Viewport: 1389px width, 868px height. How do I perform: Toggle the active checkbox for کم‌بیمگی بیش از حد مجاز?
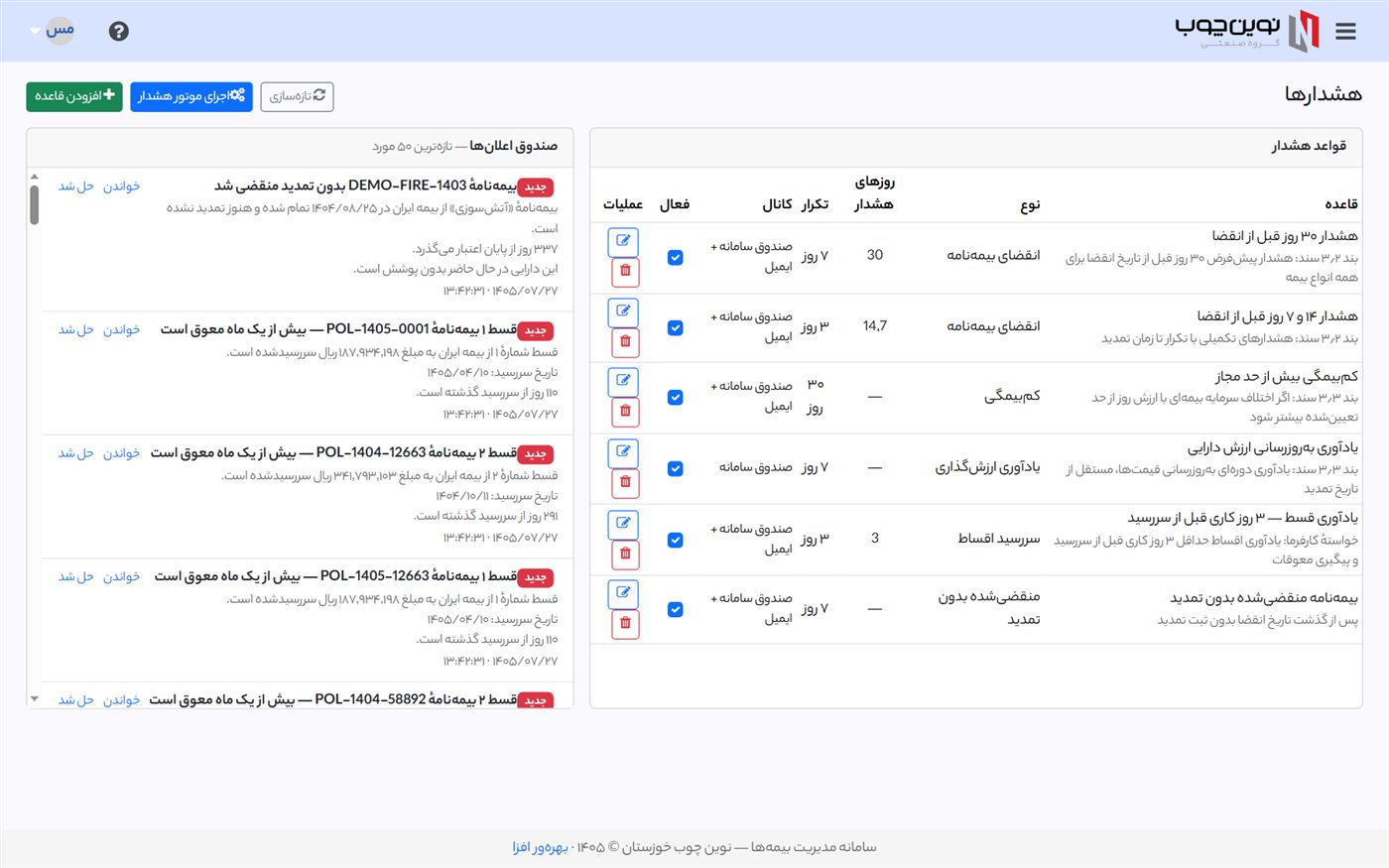coord(676,397)
